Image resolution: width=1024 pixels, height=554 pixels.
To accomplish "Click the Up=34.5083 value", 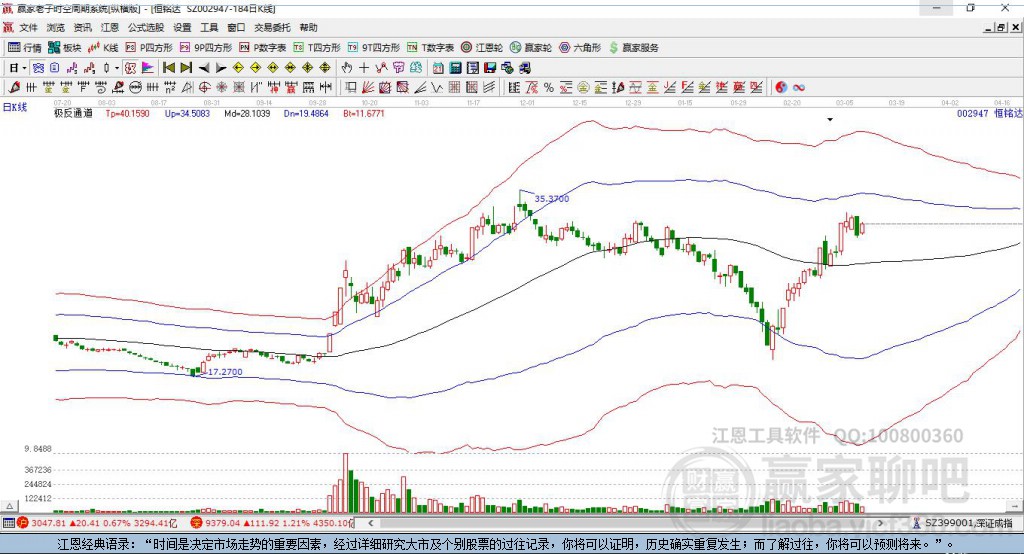I will pos(187,114).
